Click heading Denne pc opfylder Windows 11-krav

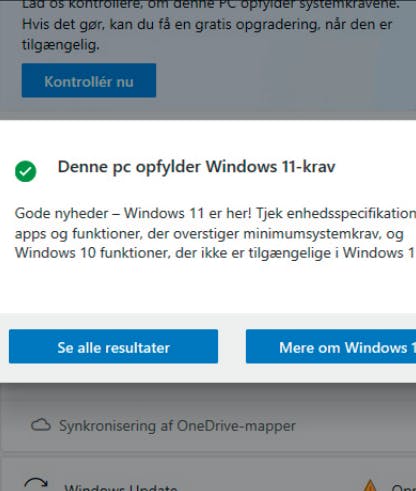pos(196,167)
